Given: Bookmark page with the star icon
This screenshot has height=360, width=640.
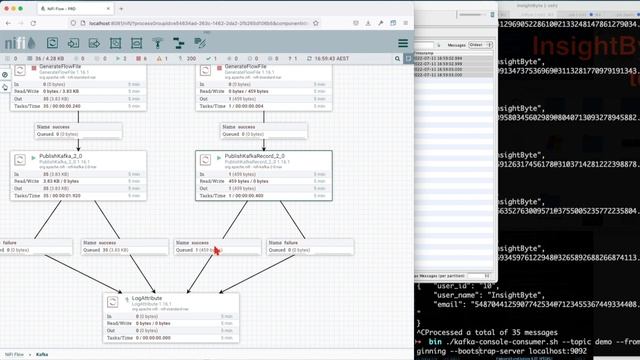Looking at the screenshot, I should (316, 23).
